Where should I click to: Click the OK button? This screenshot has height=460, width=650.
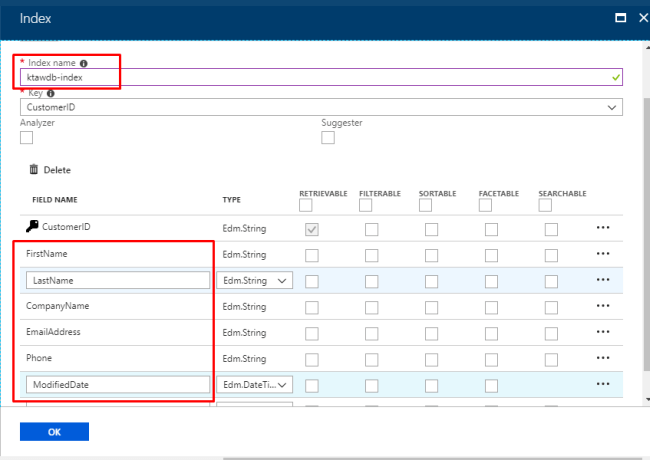(54, 432)
